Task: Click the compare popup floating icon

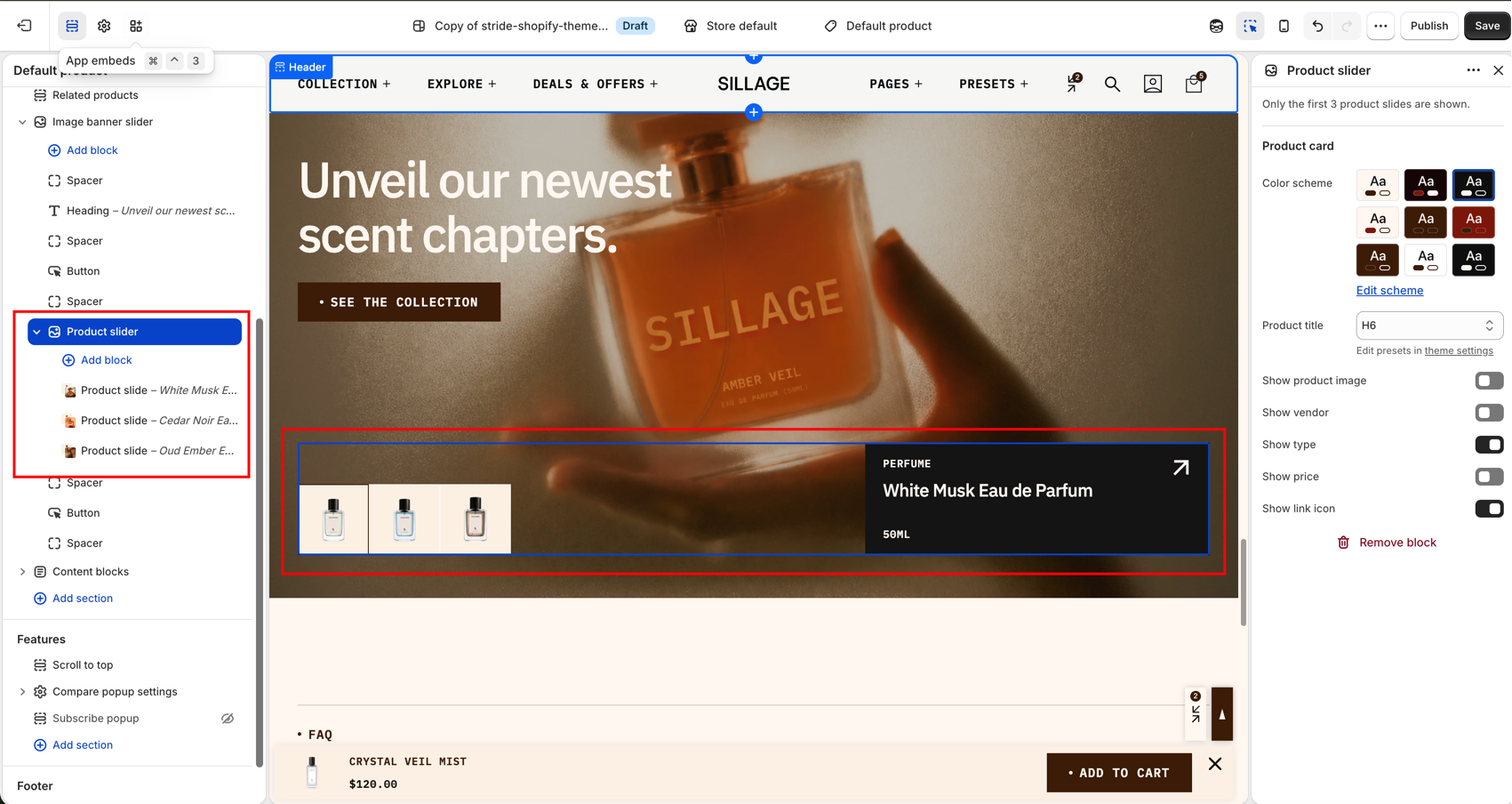Action: point(1196,713)
